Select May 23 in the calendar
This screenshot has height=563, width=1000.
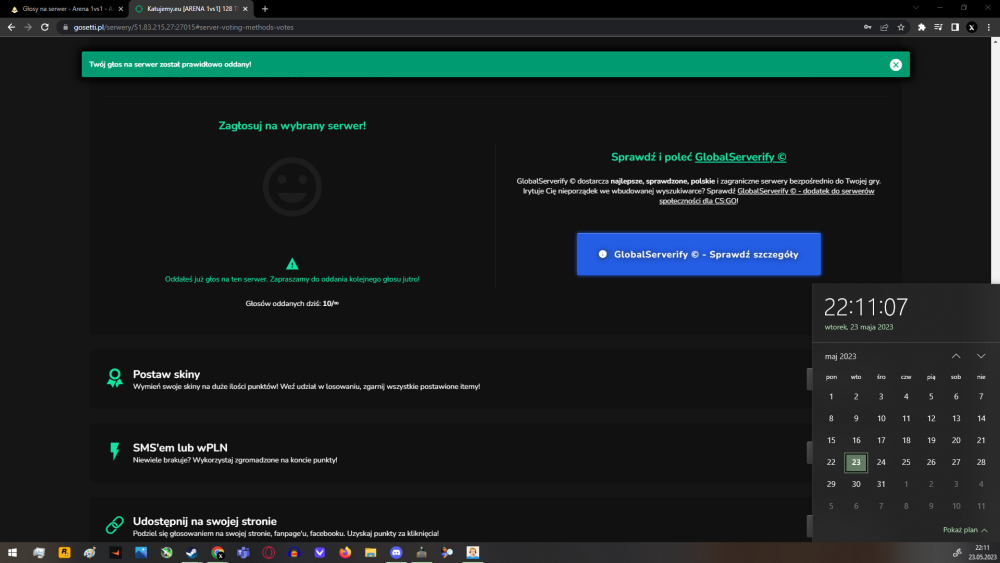click(856, 462)
